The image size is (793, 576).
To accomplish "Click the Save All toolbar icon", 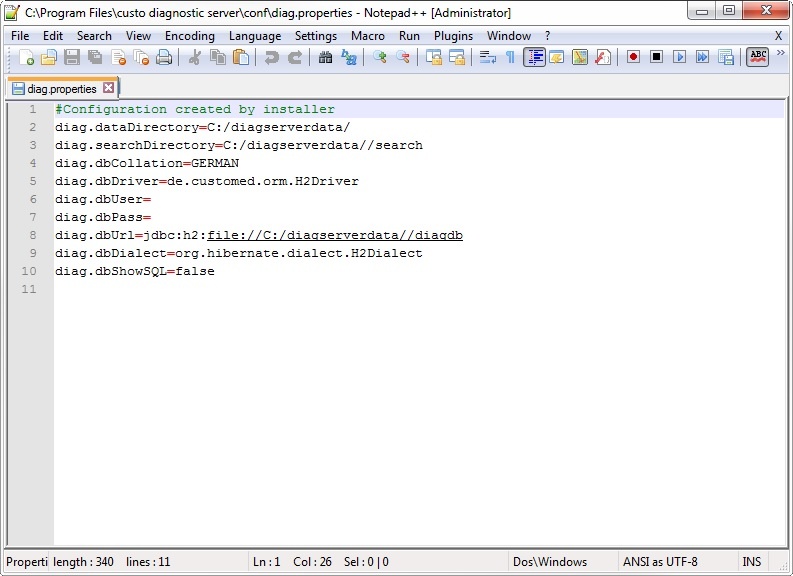I will click(x=95, y=57).
